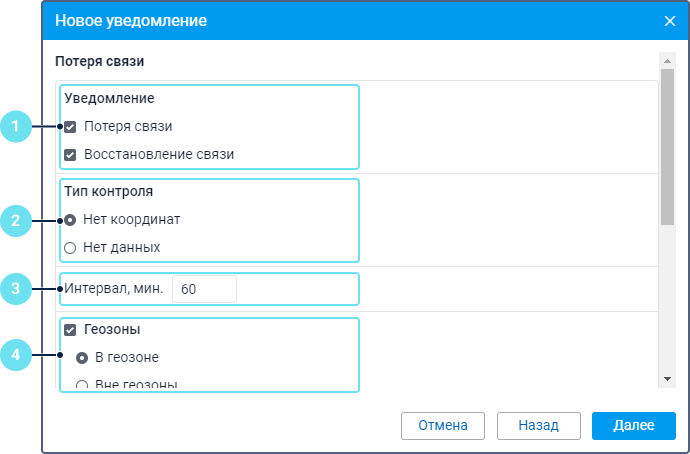Close the Новое уведомление dialog
690x454 pixels.
coord(670,20)
